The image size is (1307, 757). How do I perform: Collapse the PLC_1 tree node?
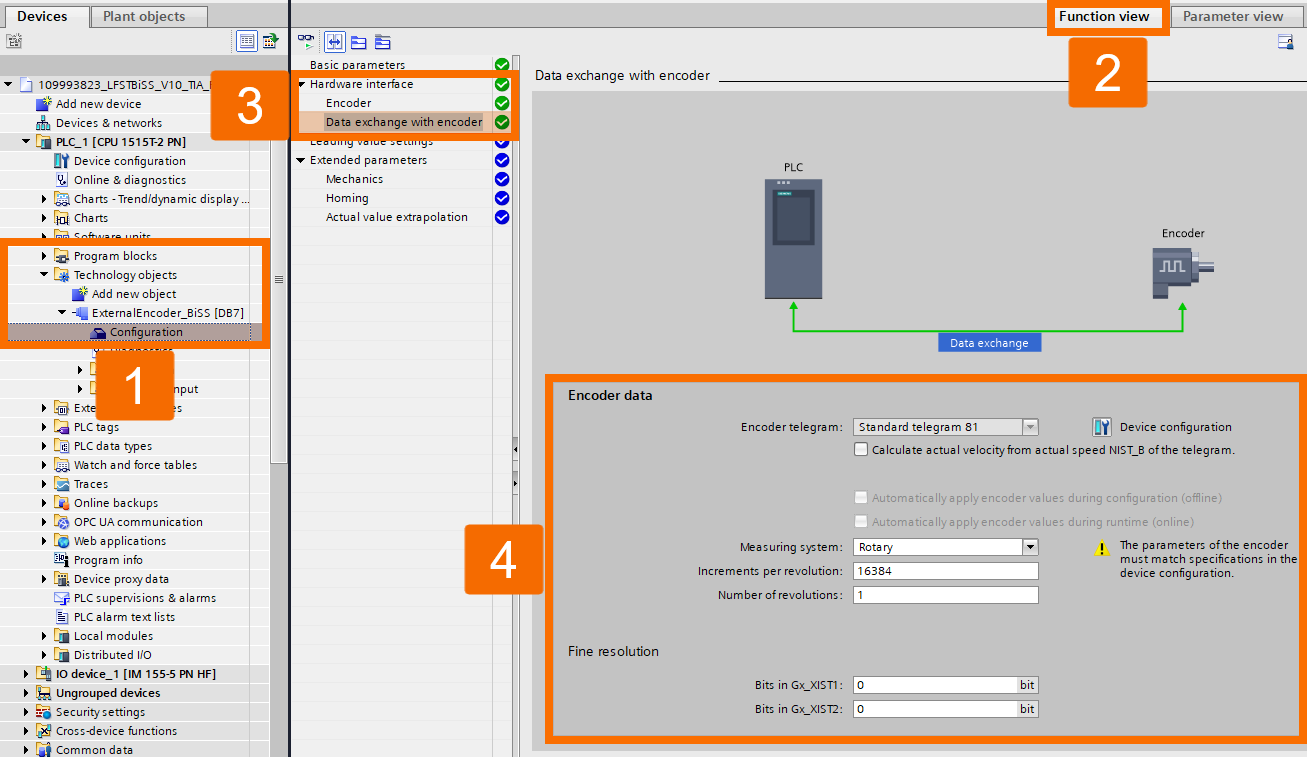click(26, 142)
